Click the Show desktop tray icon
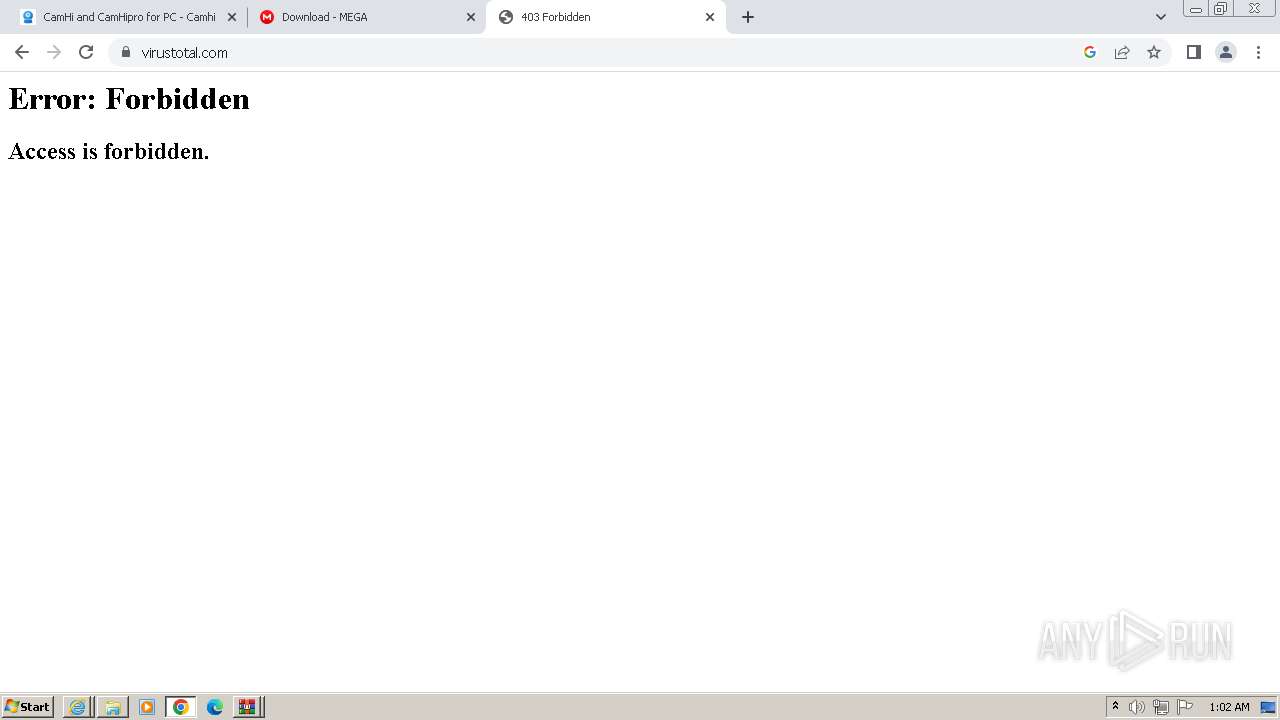 click(x=1268, y=707)
